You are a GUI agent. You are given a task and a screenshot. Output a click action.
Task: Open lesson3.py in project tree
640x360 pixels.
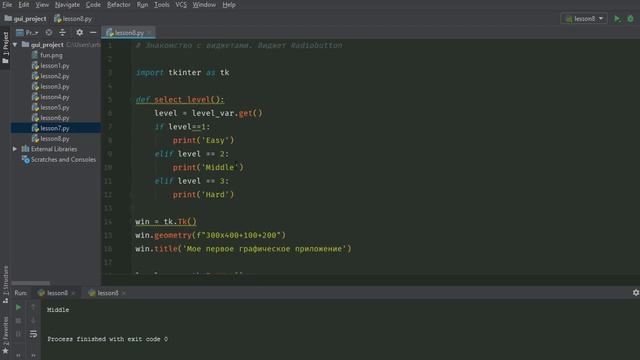coord(55,87)
